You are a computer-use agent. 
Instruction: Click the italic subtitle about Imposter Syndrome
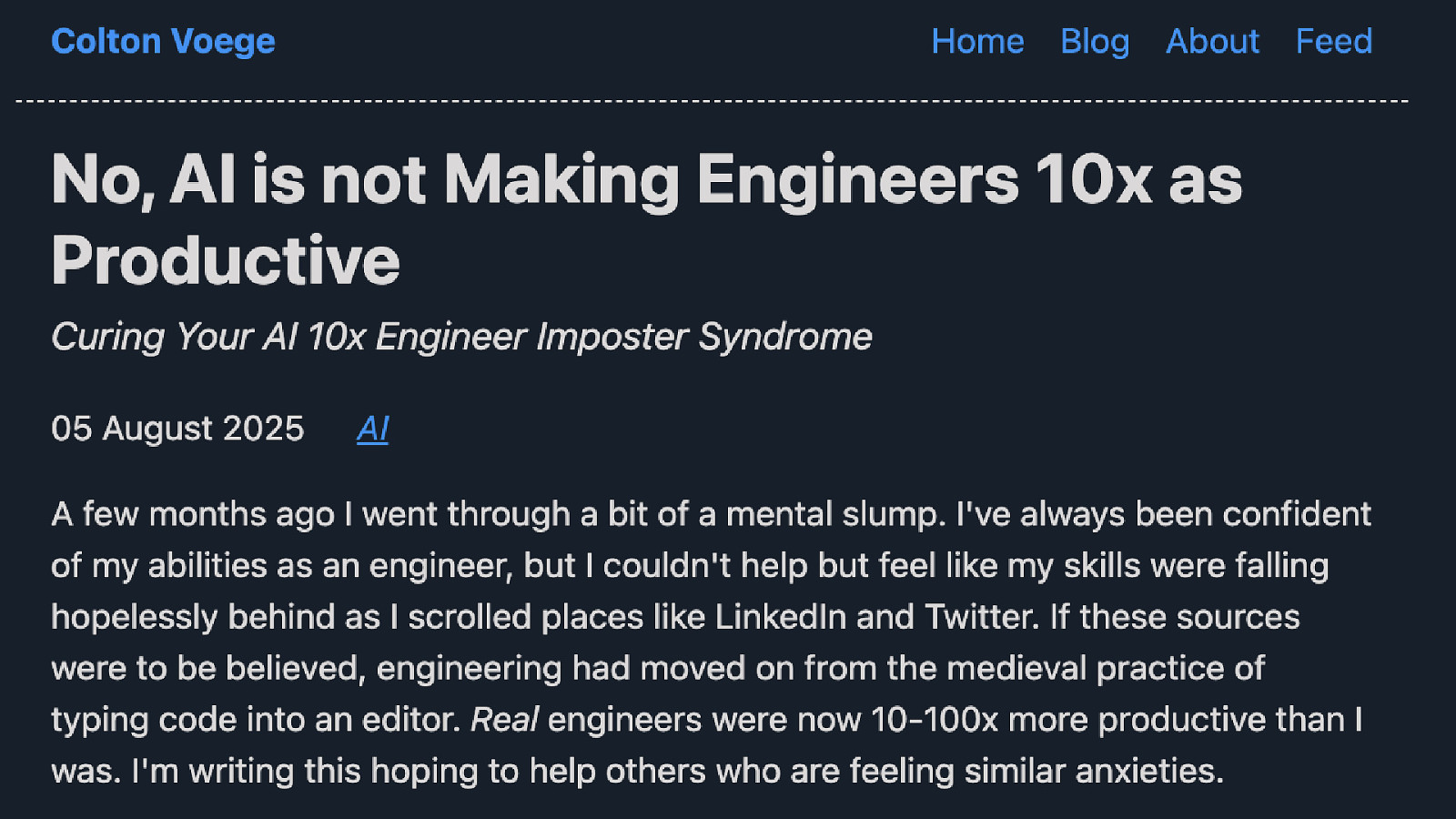pyautogui.click(x=461, y=337)
